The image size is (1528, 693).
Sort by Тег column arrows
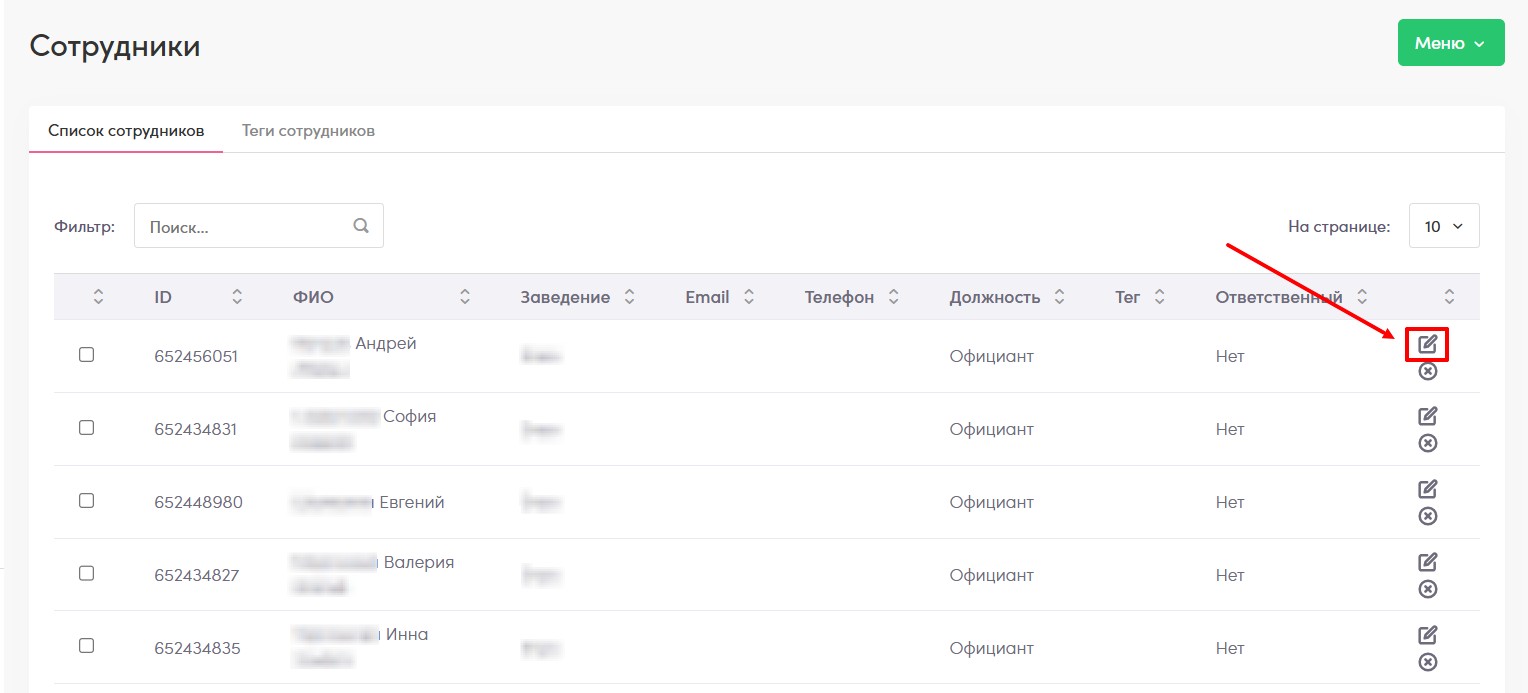pos(1160,297)
